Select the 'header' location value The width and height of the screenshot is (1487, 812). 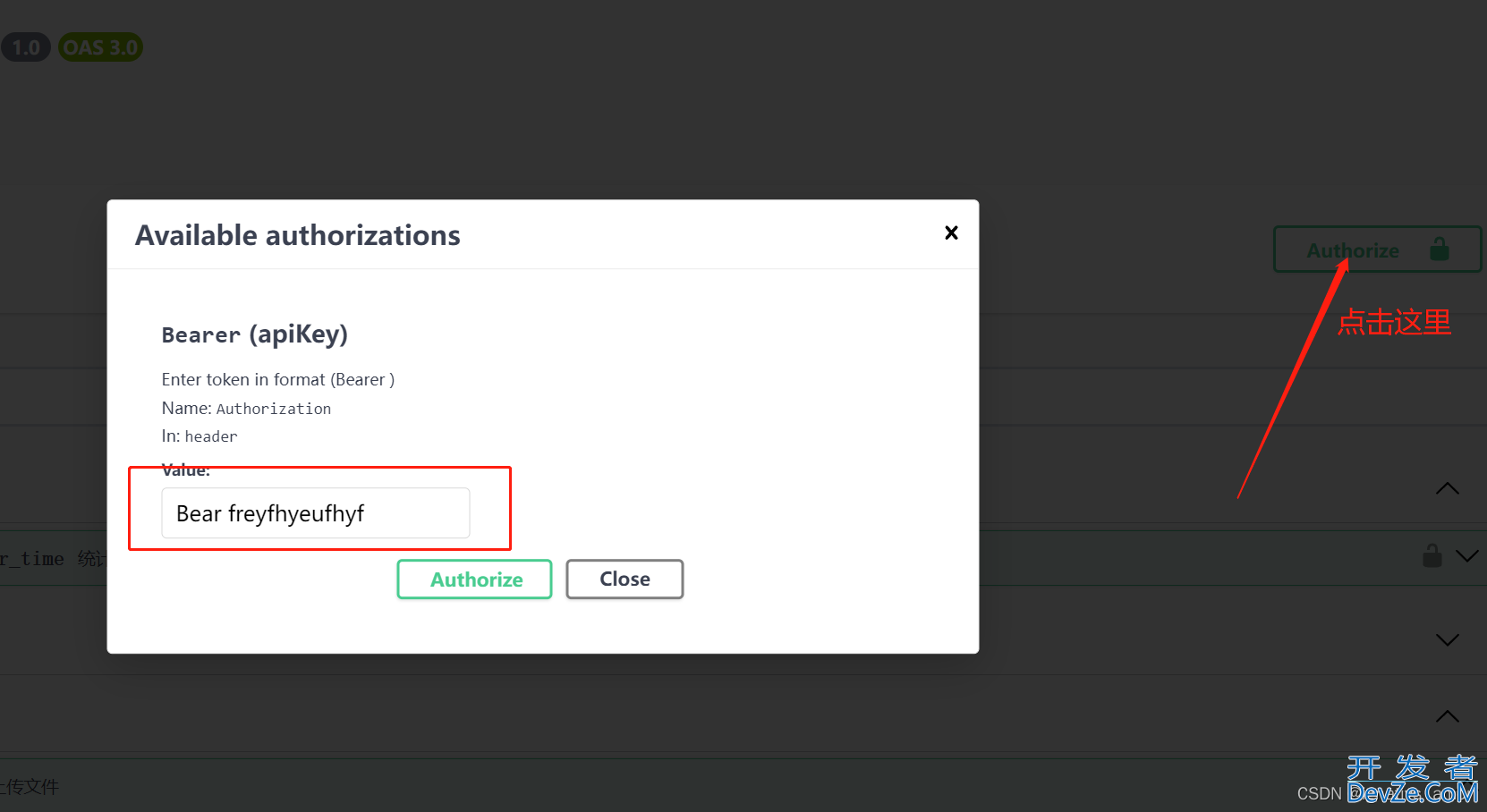pyautogui.click(x=211, y=436)
